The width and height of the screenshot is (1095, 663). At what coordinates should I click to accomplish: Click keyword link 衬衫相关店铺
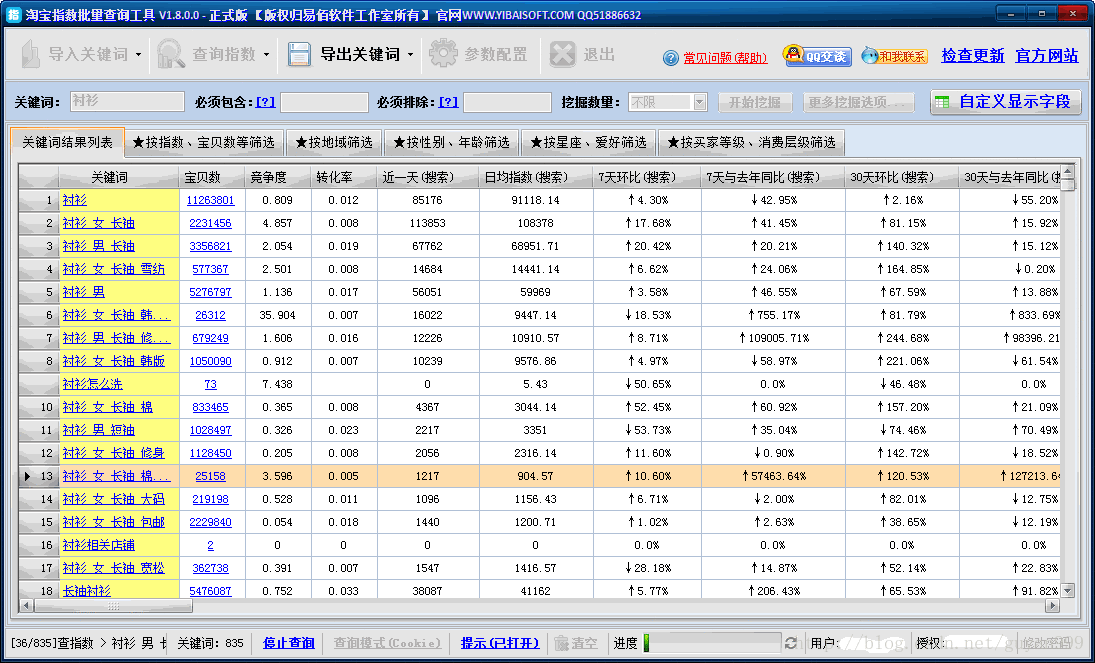(x=98, y=545)
